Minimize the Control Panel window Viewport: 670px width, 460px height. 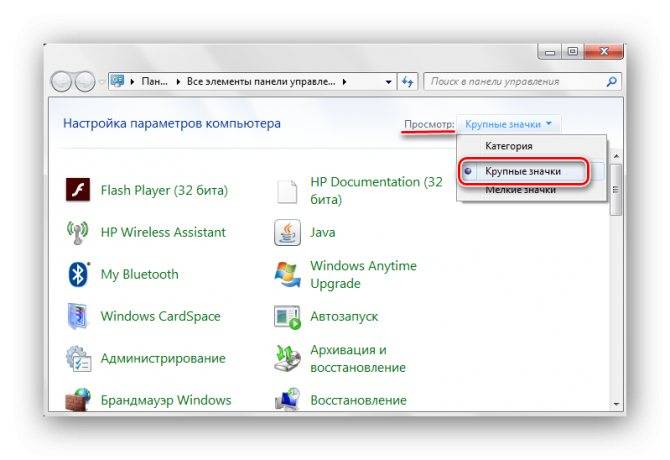[550, 52]
